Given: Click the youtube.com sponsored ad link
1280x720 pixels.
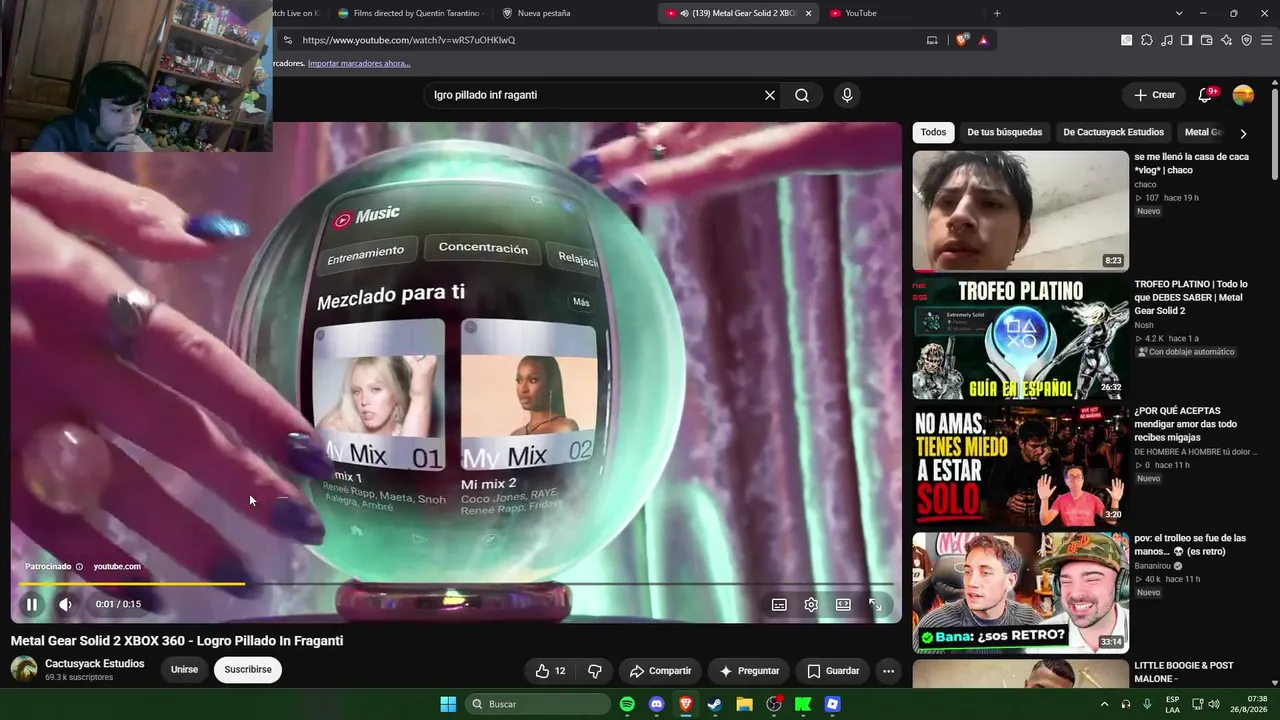Looking at the screenshot, I should [117, 567].
